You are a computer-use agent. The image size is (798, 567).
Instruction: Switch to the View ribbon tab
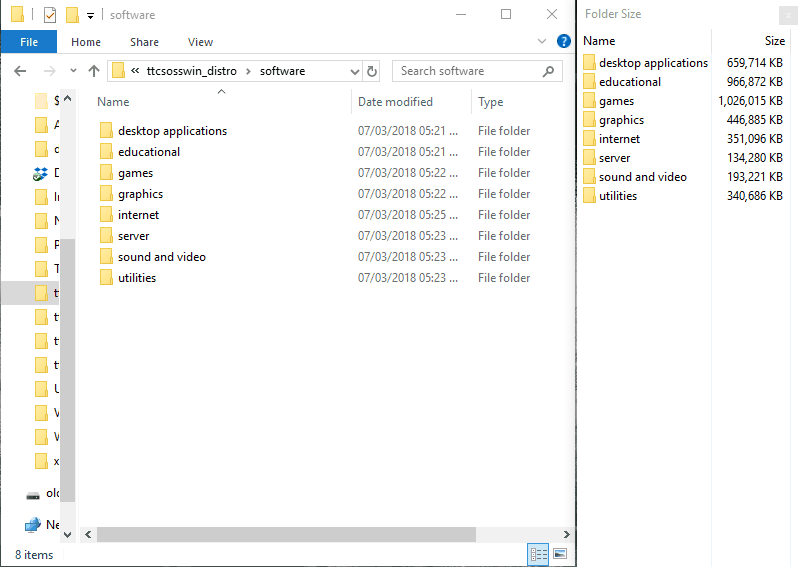[200, 42]
